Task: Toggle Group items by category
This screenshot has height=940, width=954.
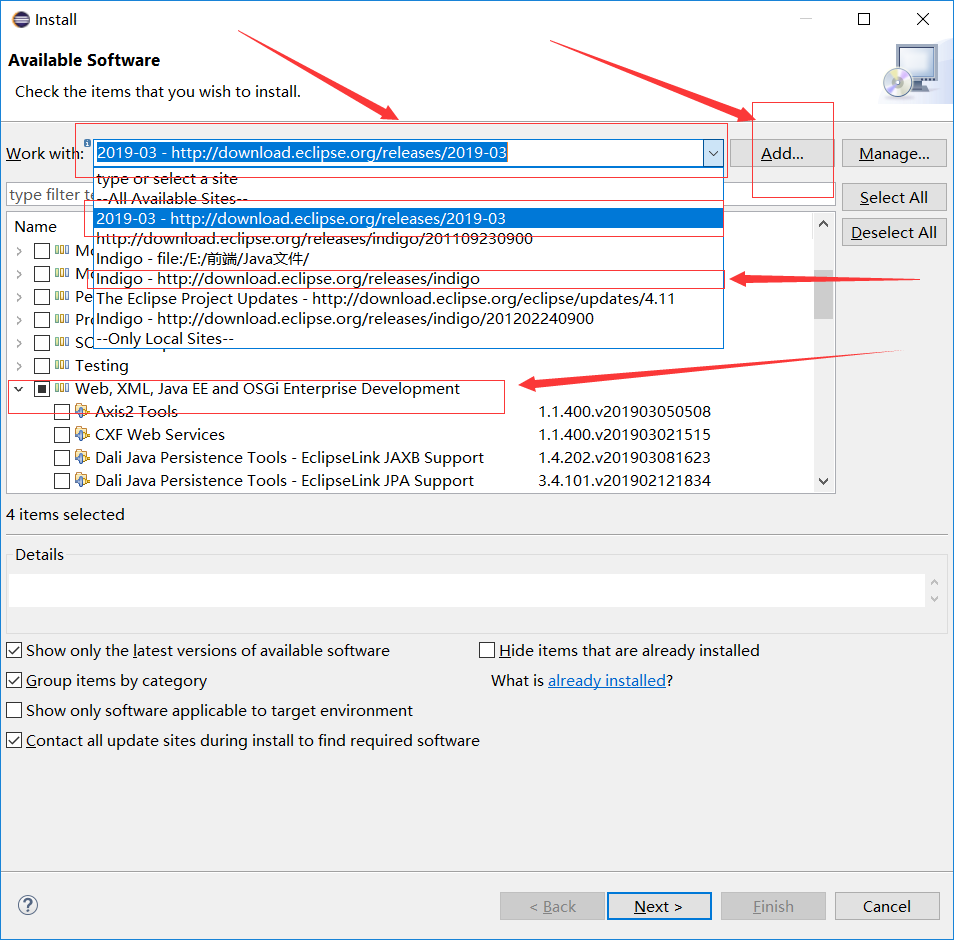Action: pyautogui.click(x=14, y=680)
